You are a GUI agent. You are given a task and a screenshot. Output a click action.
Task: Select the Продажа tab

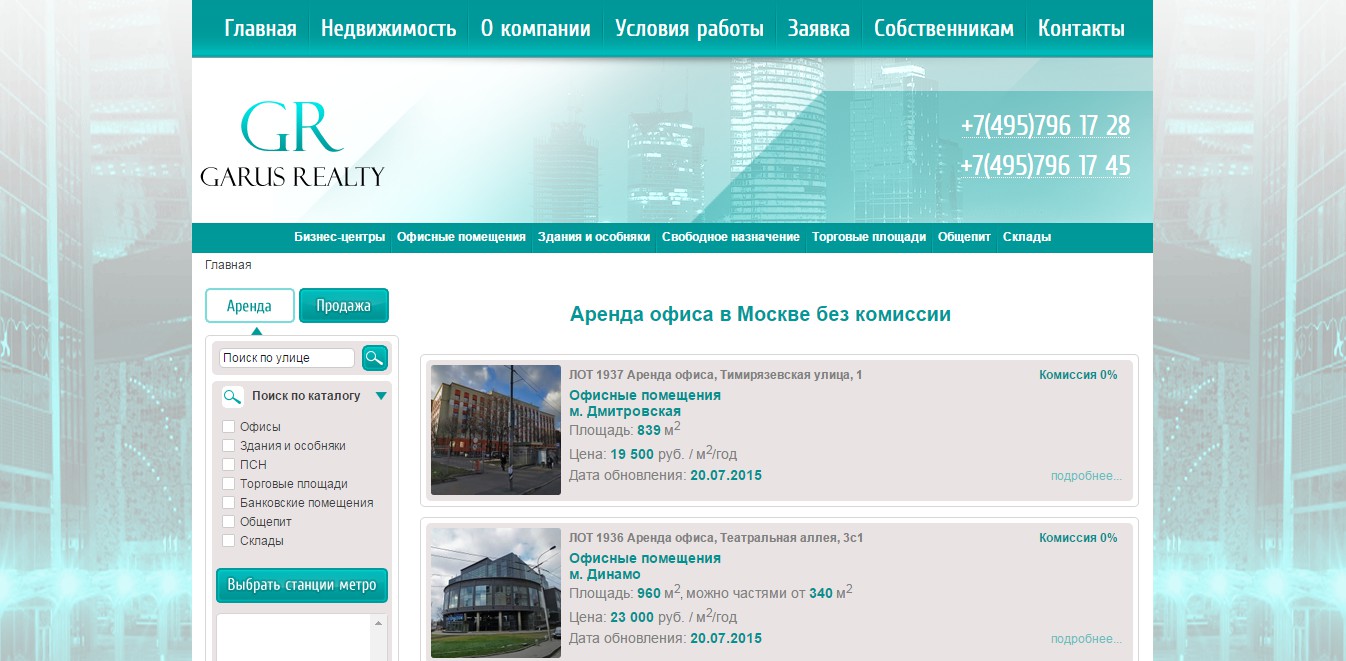coord(344,306)
